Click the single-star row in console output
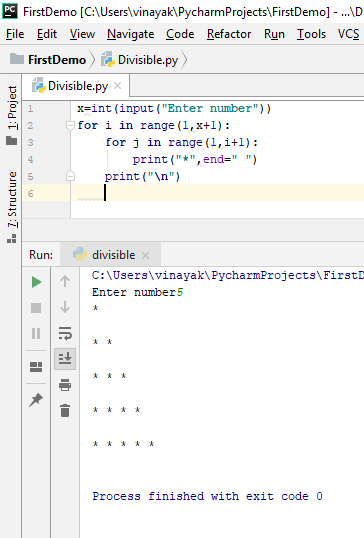The width and height of the screenshot is (364, 538). pos(96,308)
